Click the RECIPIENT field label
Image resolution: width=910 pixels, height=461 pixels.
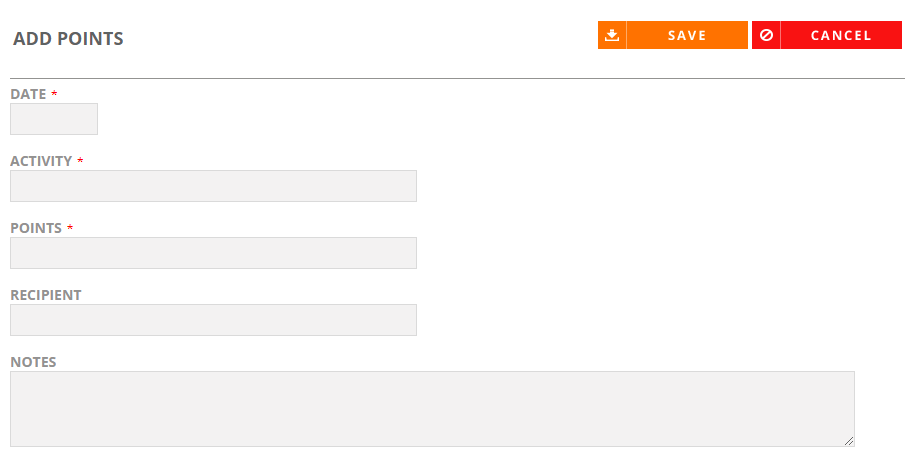[46, 295]
